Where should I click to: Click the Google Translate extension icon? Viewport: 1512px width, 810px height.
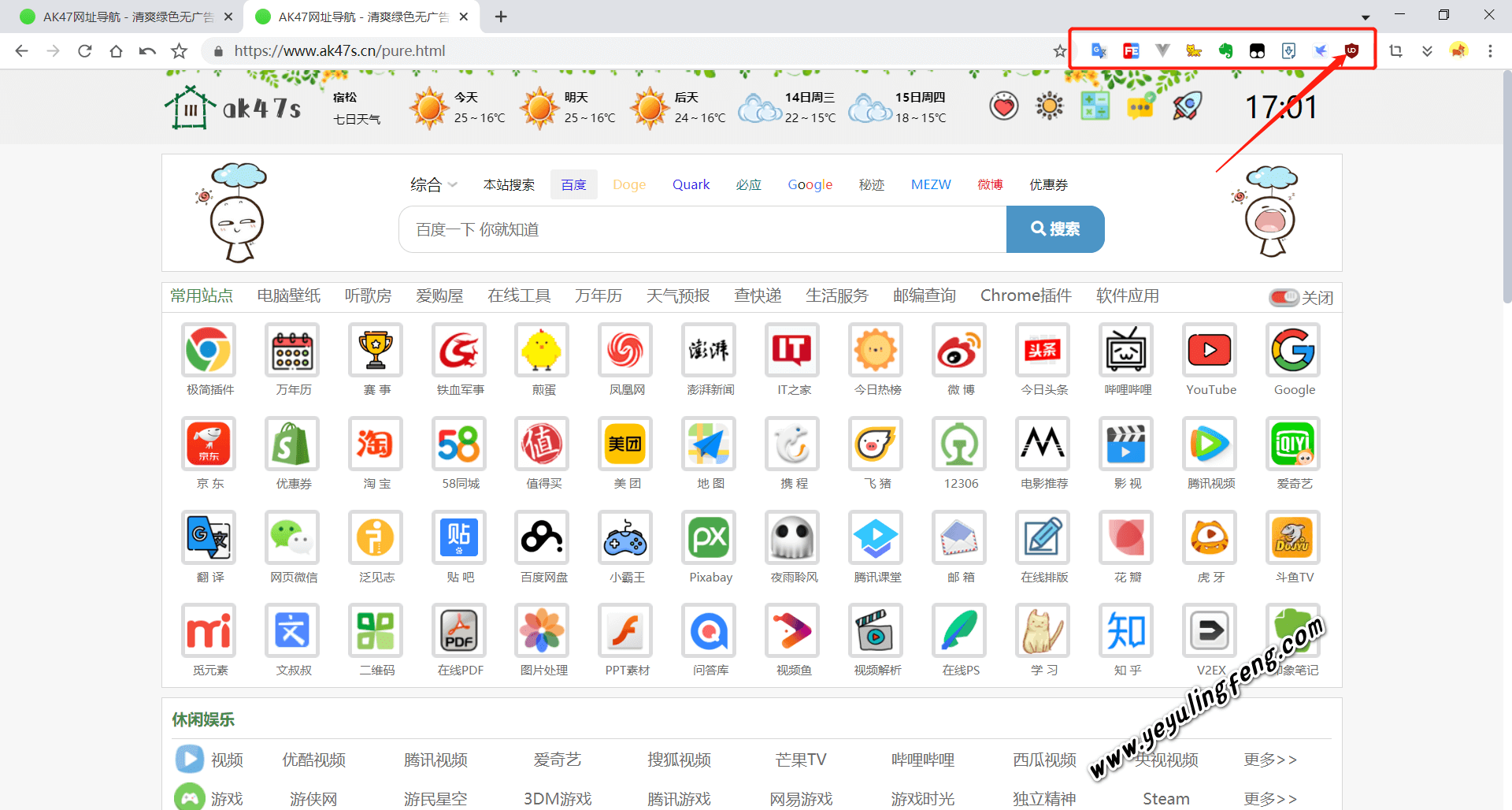[x=1099, y=50]
